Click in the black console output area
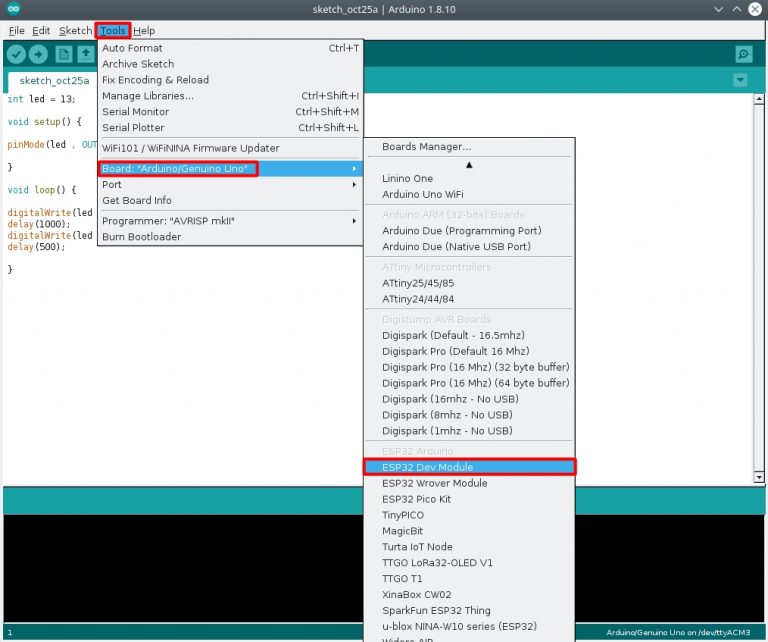Image resolution: width=768 pixels, height=642 pixels. pyautogui.click(x=183, y=568)
